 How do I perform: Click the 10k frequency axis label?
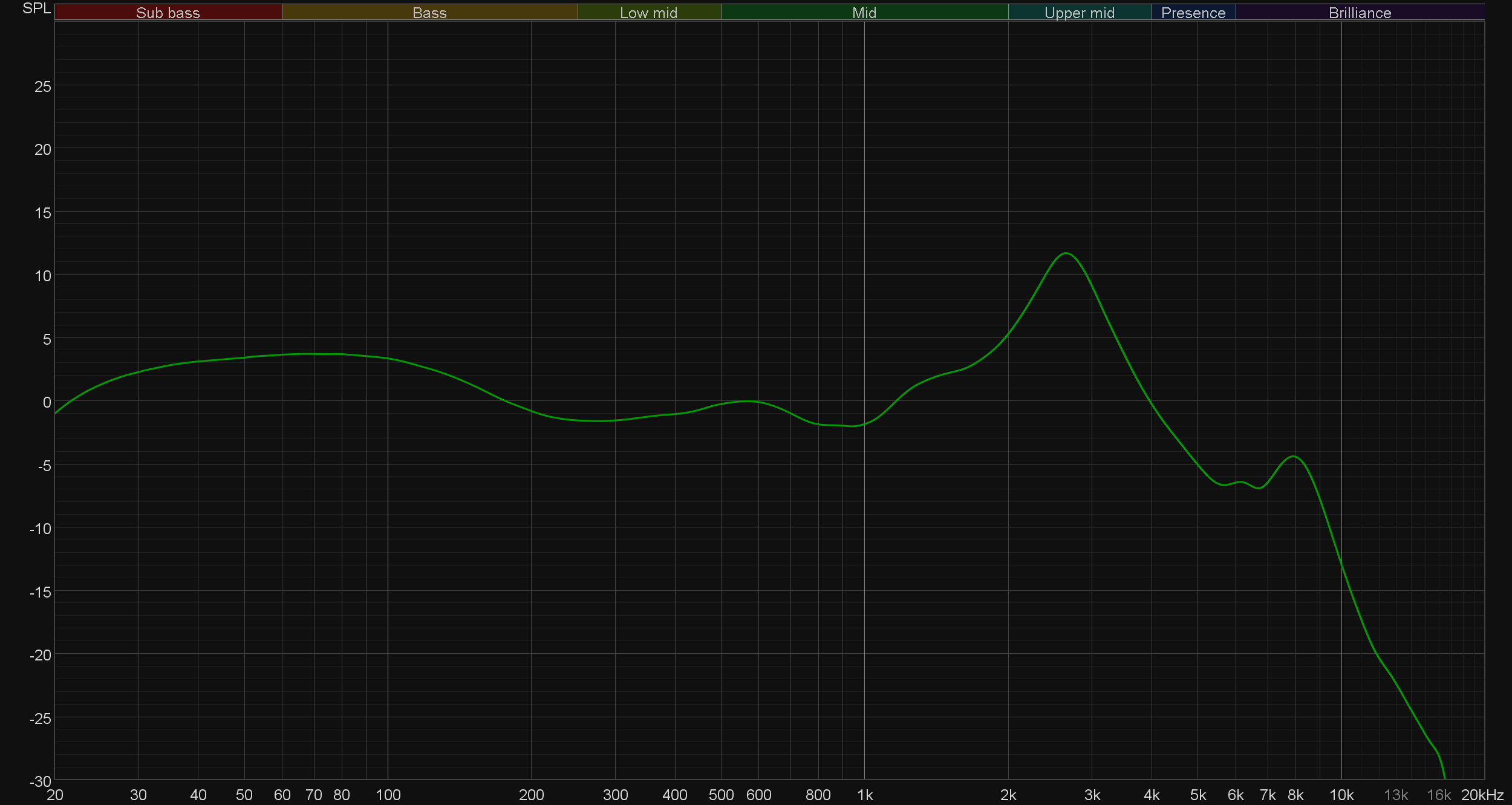tap(1341, 795)
